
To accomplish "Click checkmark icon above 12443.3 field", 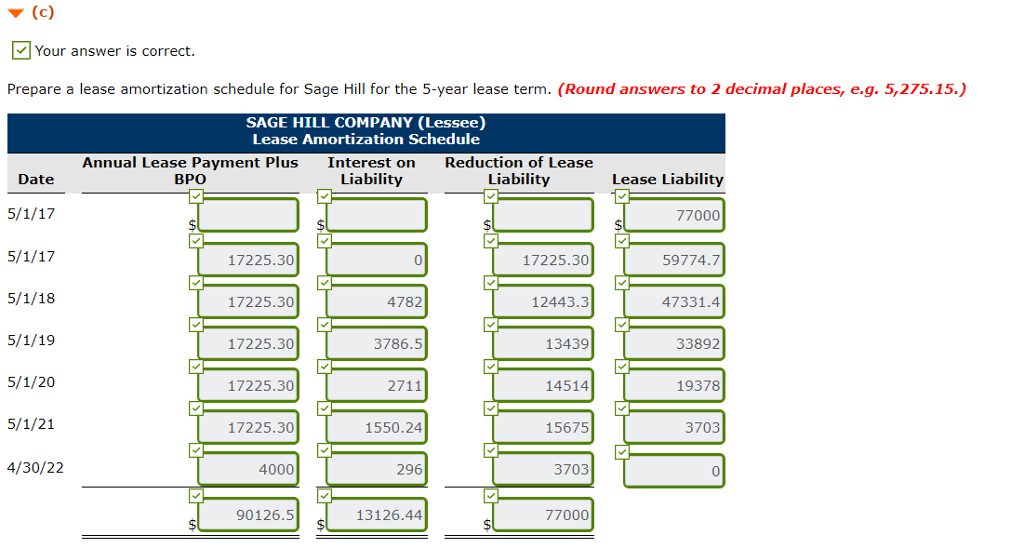I will tap(491, 282).
